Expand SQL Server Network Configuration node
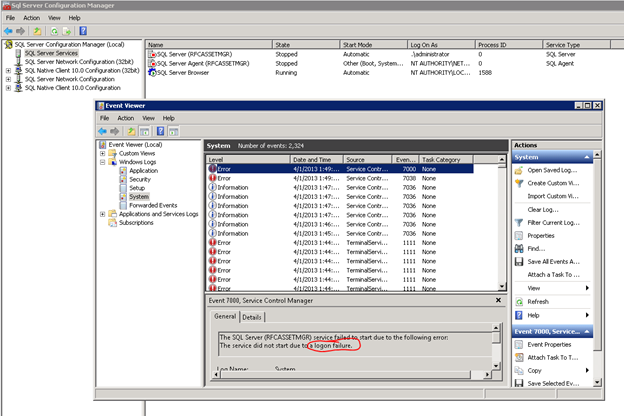 (x=8, y=79)
